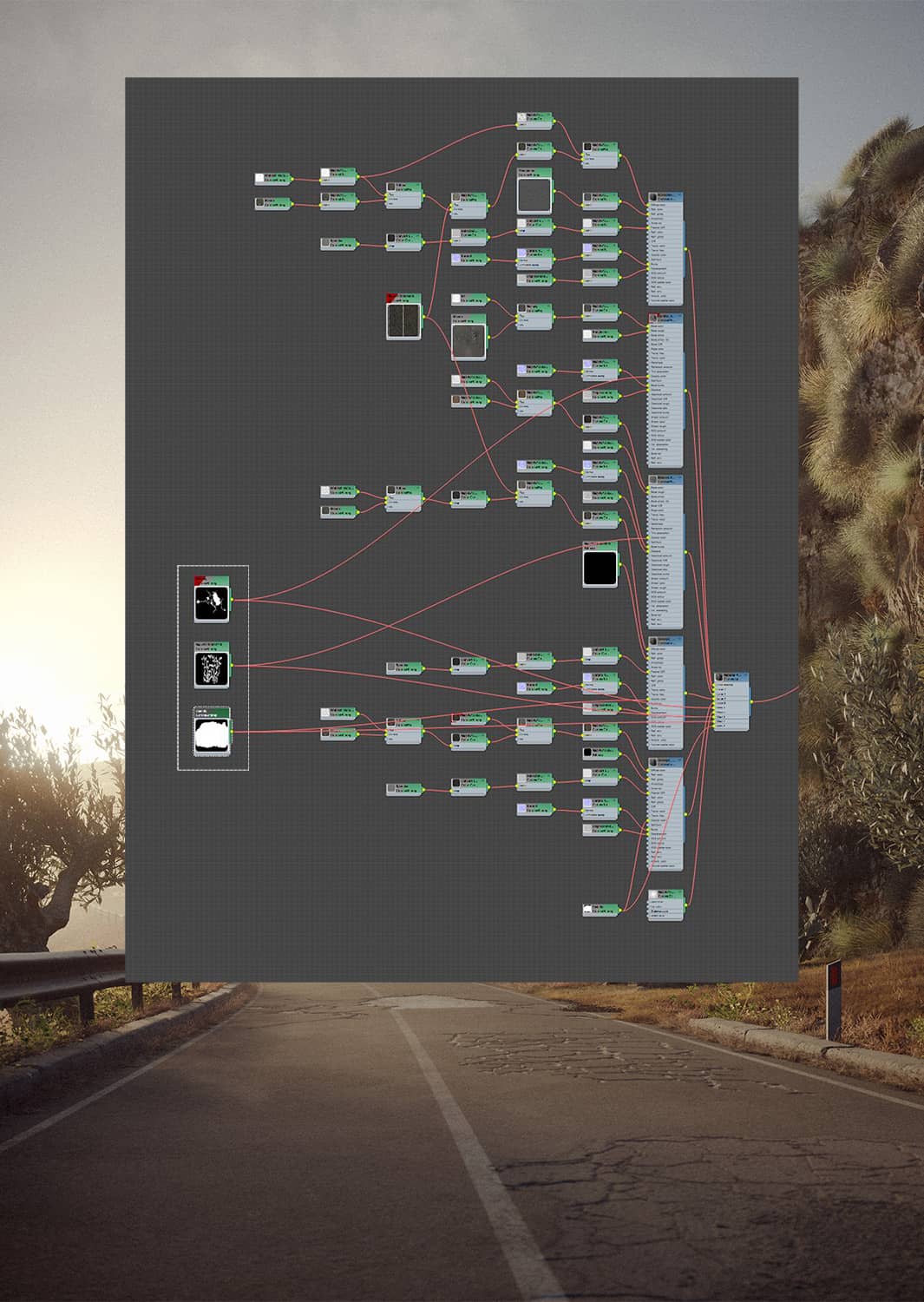Click the output socket of the final output node
The width and height of the screenshot is (924, 1302).
751,700
